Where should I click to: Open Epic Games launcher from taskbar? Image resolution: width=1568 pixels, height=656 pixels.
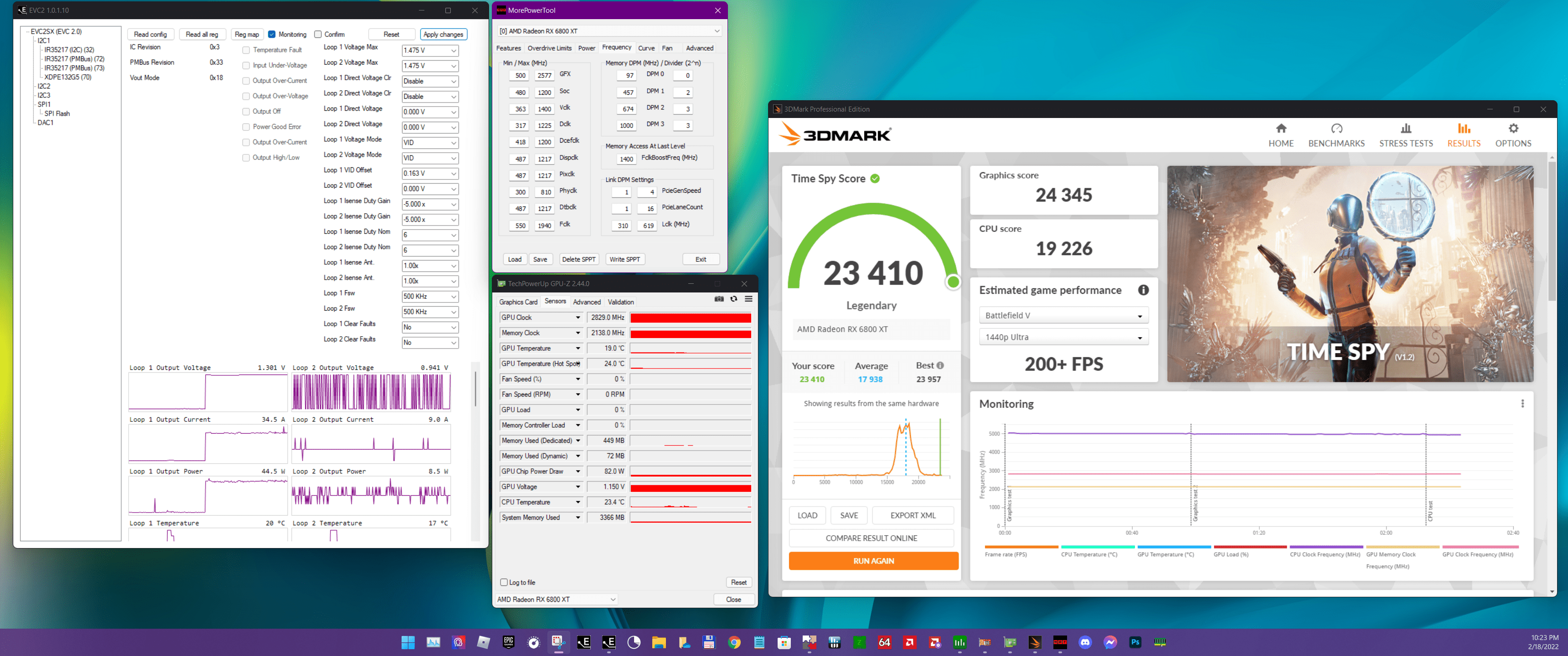(x=508, y=642)
